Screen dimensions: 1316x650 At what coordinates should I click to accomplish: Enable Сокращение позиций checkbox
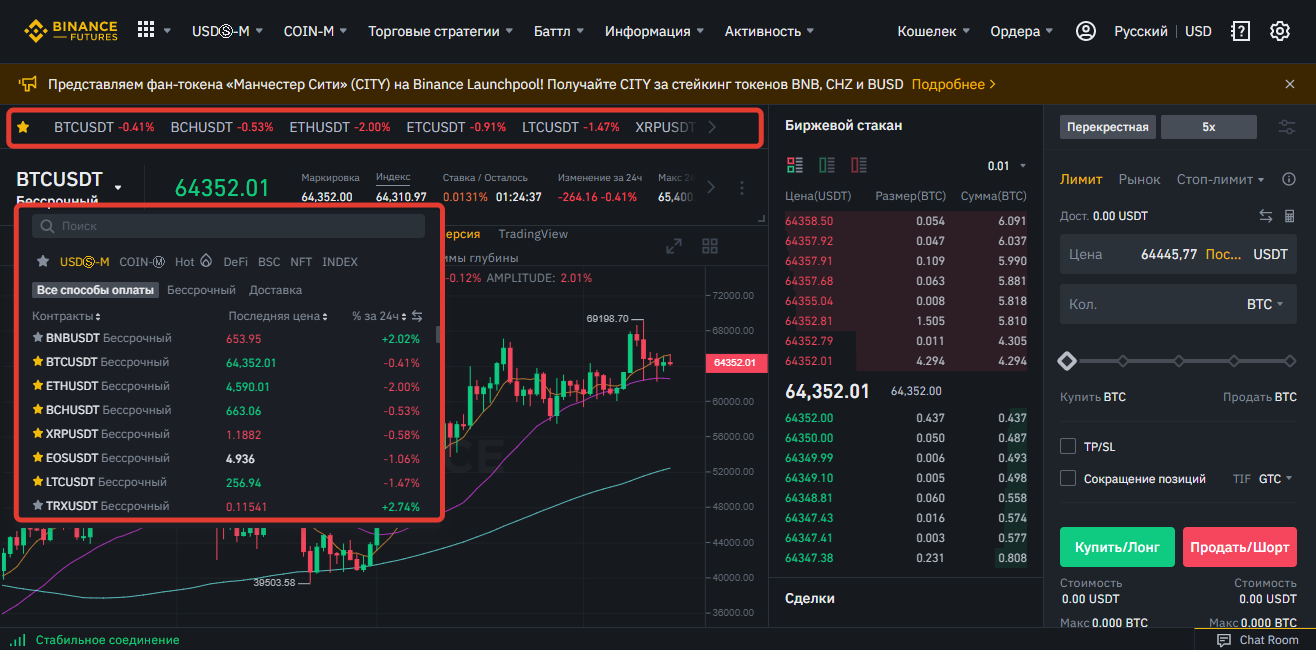(x=1068, y=478)
